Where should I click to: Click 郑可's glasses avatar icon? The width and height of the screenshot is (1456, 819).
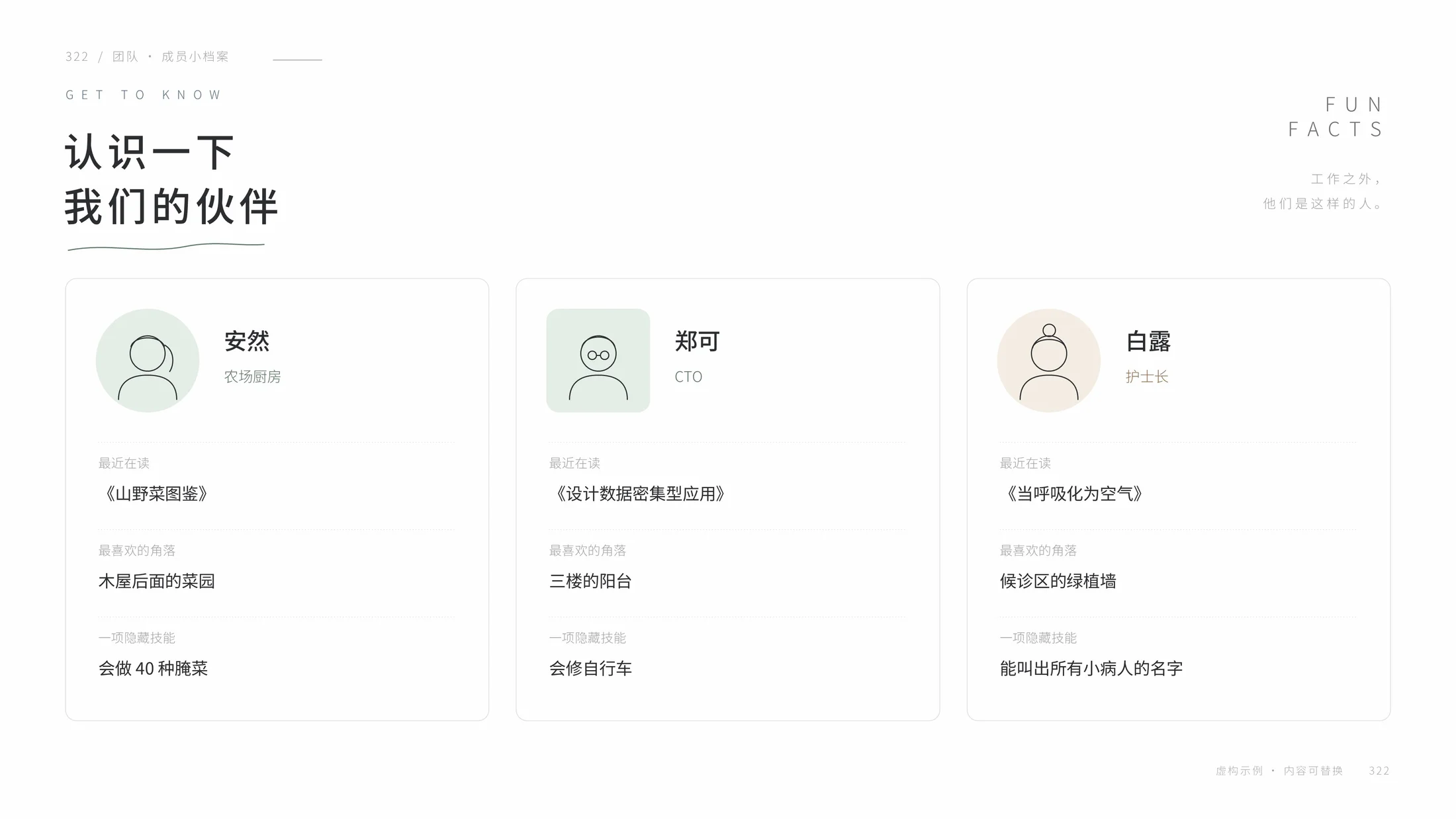[x=598, y=361]
